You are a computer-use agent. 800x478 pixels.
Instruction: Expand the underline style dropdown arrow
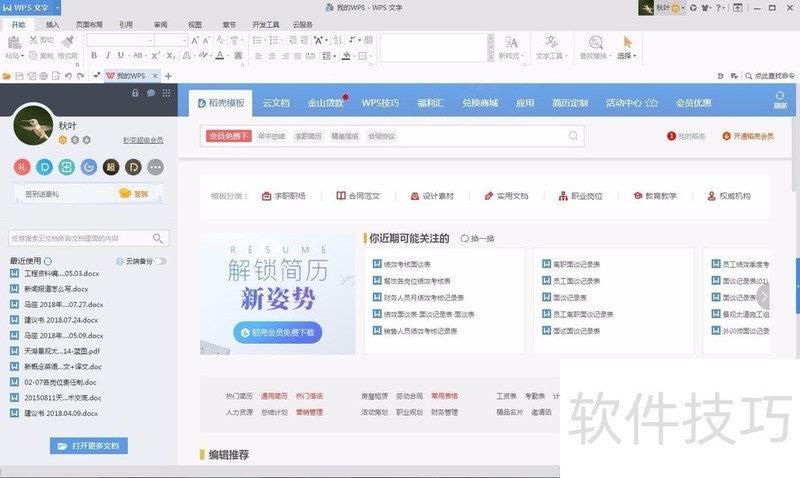(128, 56)
